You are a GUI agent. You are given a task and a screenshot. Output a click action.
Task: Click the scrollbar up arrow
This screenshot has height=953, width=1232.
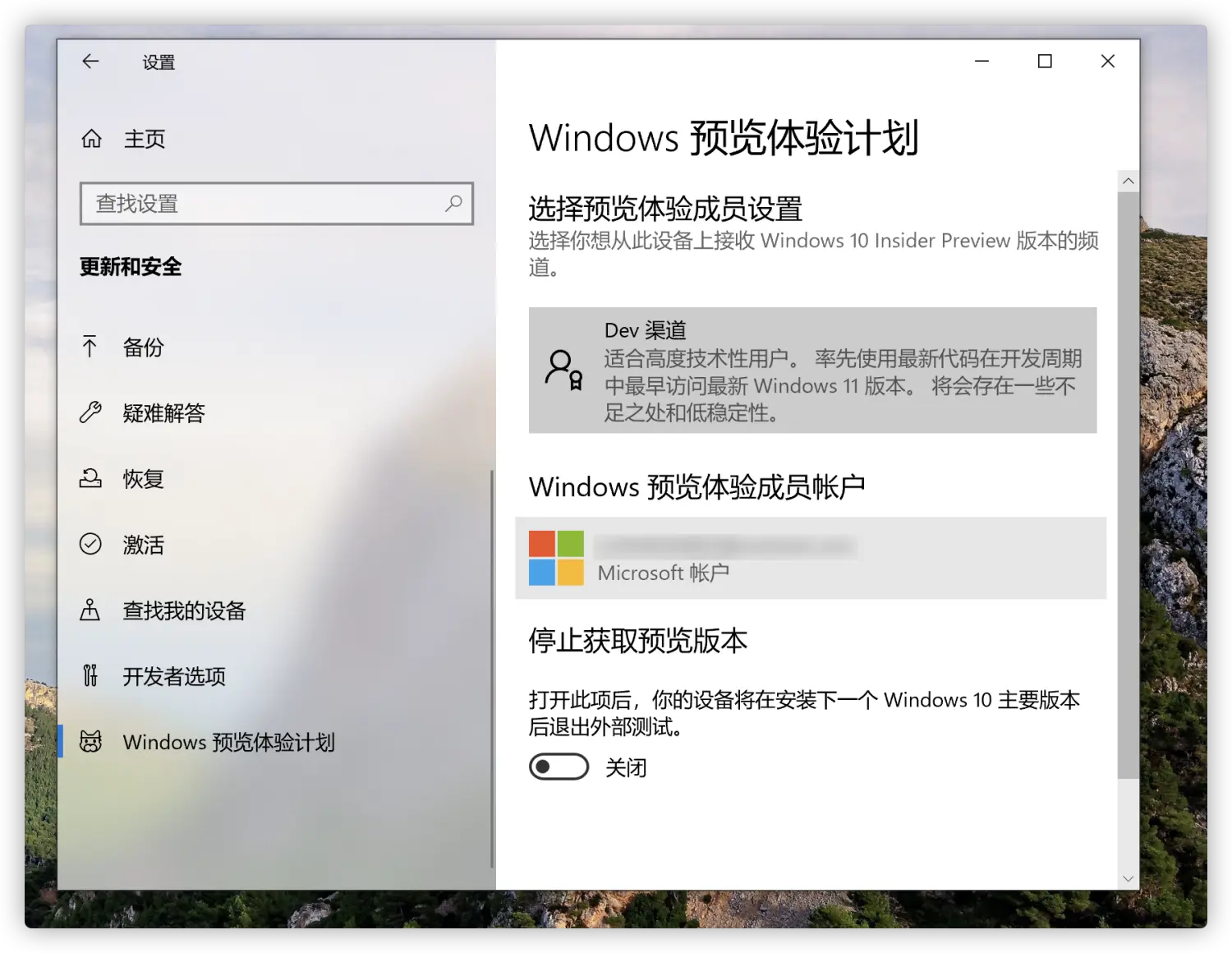(1129, 181)
